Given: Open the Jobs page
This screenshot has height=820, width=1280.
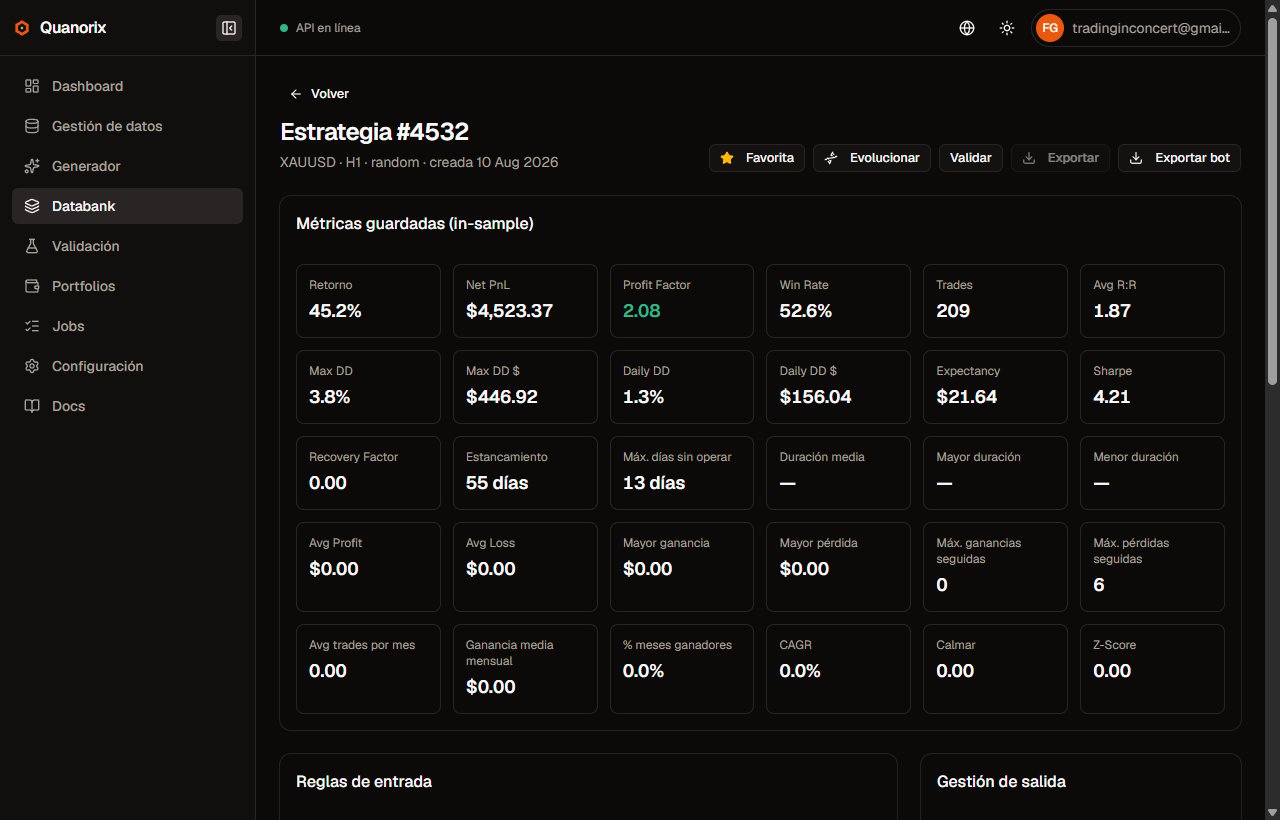Looking at the screenshot, I should click(127, 326).
